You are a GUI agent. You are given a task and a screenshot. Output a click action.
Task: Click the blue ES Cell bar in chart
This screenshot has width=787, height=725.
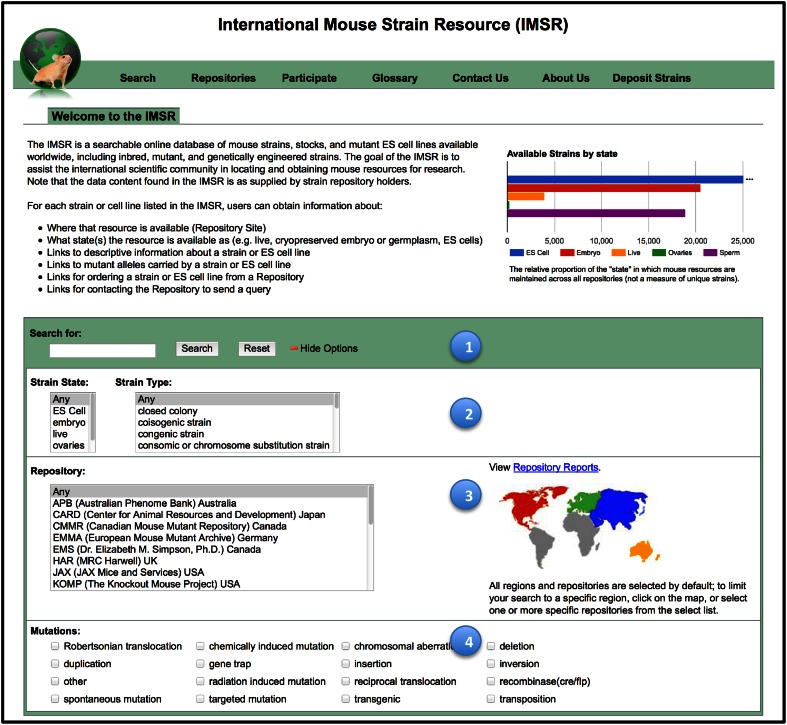click(625, 179)
